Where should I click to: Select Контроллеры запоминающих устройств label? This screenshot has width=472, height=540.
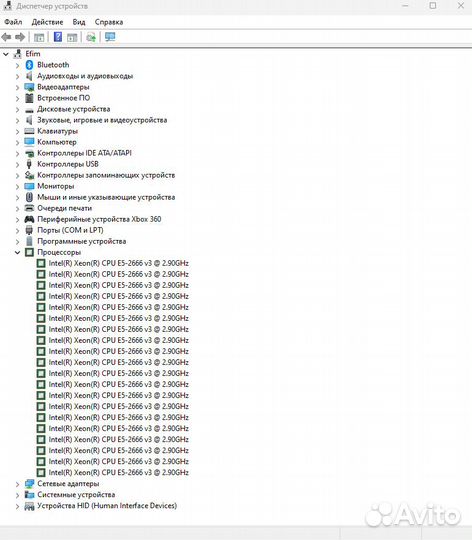106,175
